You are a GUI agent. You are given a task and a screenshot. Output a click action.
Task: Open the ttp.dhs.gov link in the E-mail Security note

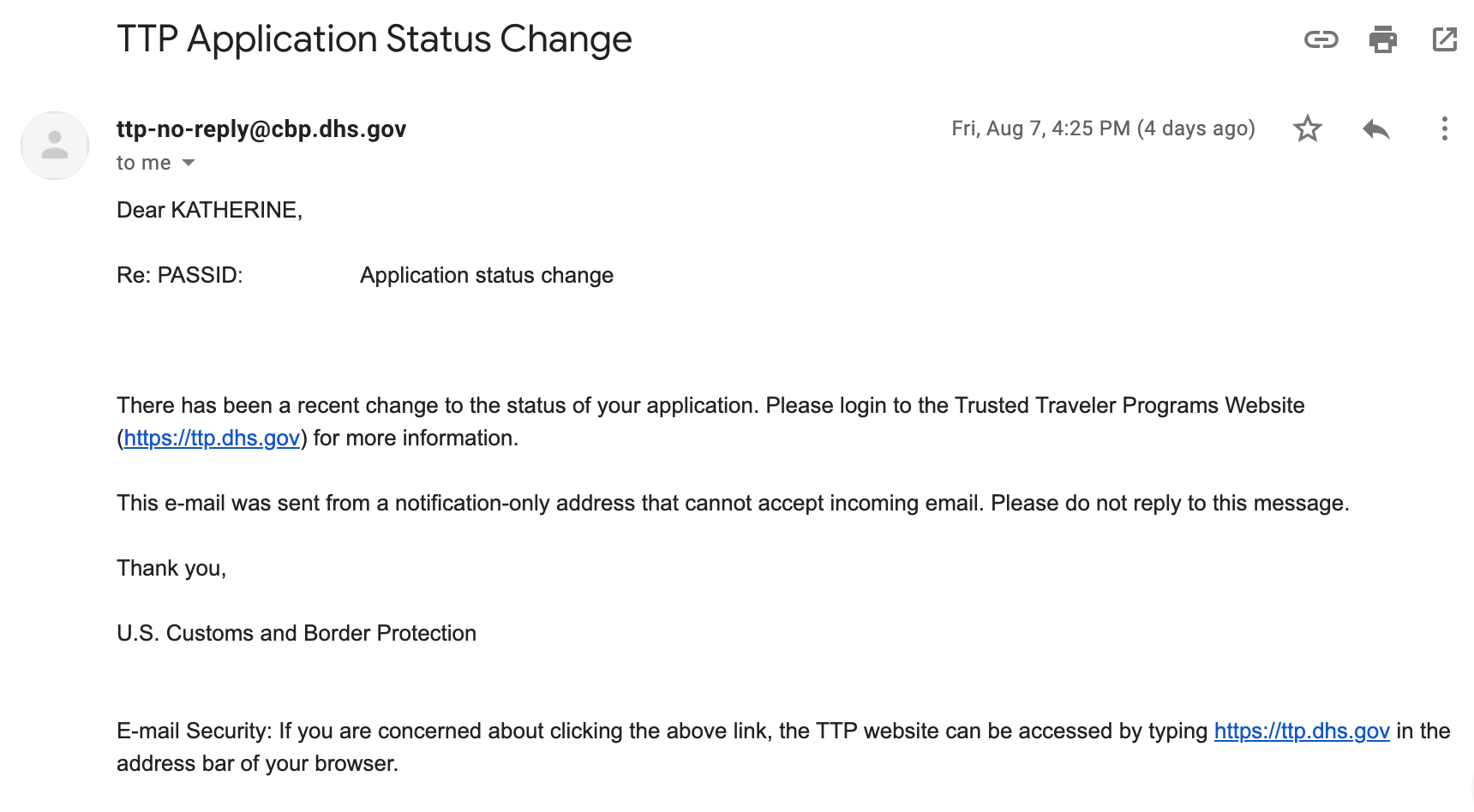coord(1302,731)
